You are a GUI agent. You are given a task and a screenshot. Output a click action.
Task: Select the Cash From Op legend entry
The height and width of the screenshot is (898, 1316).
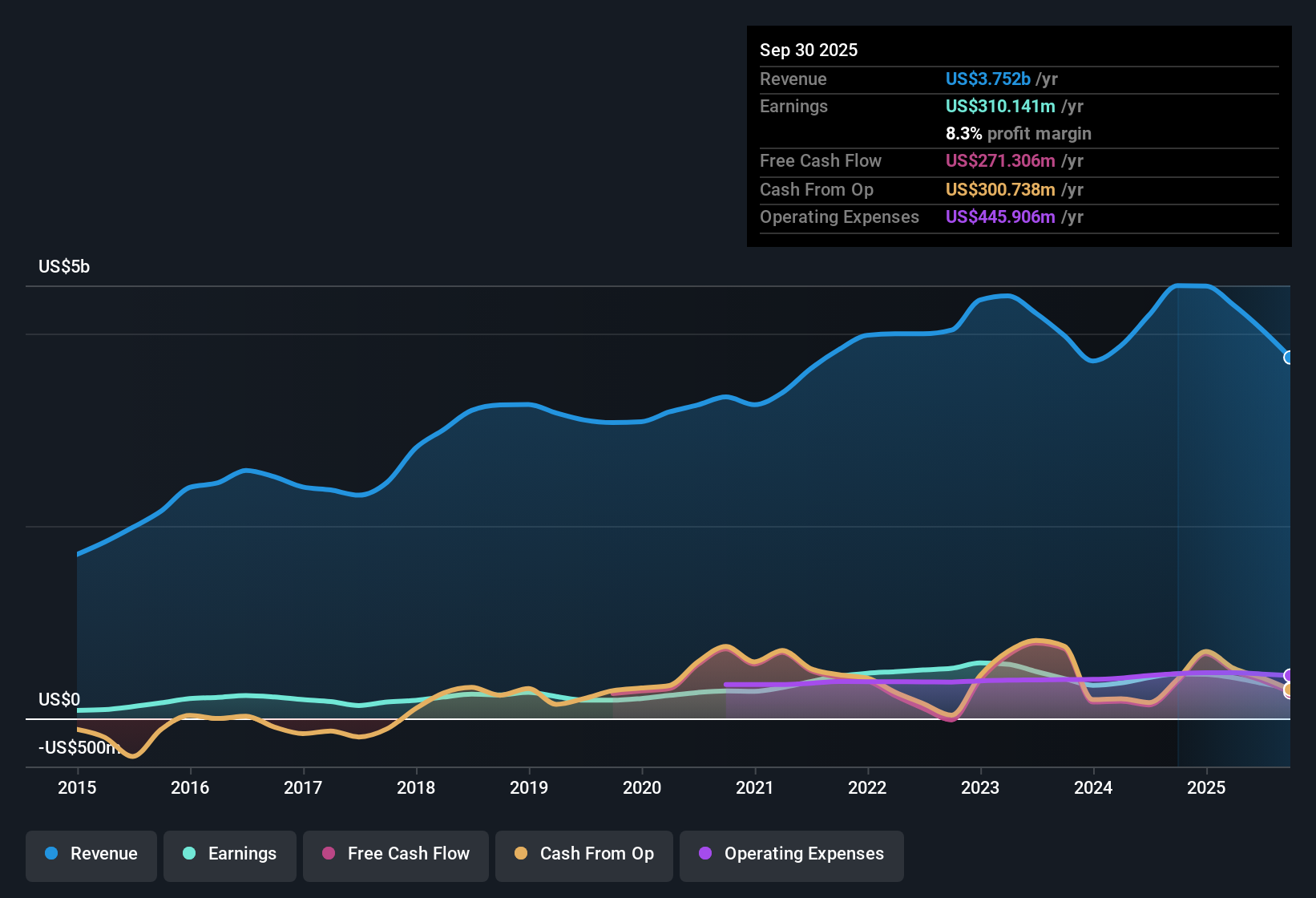583,854
